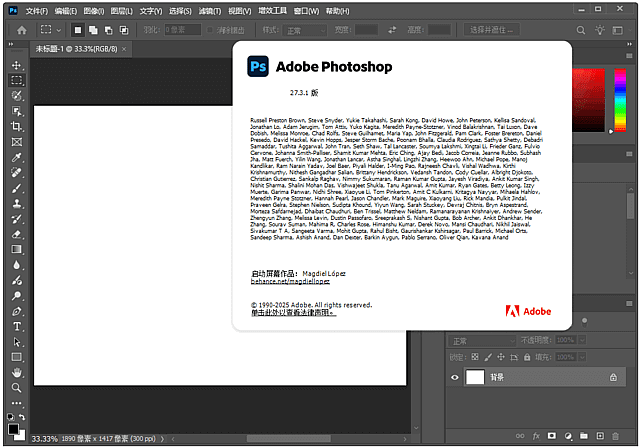640x448 pixels.
Task: Choose Add to selection mode
Action: tap(93, 30)
